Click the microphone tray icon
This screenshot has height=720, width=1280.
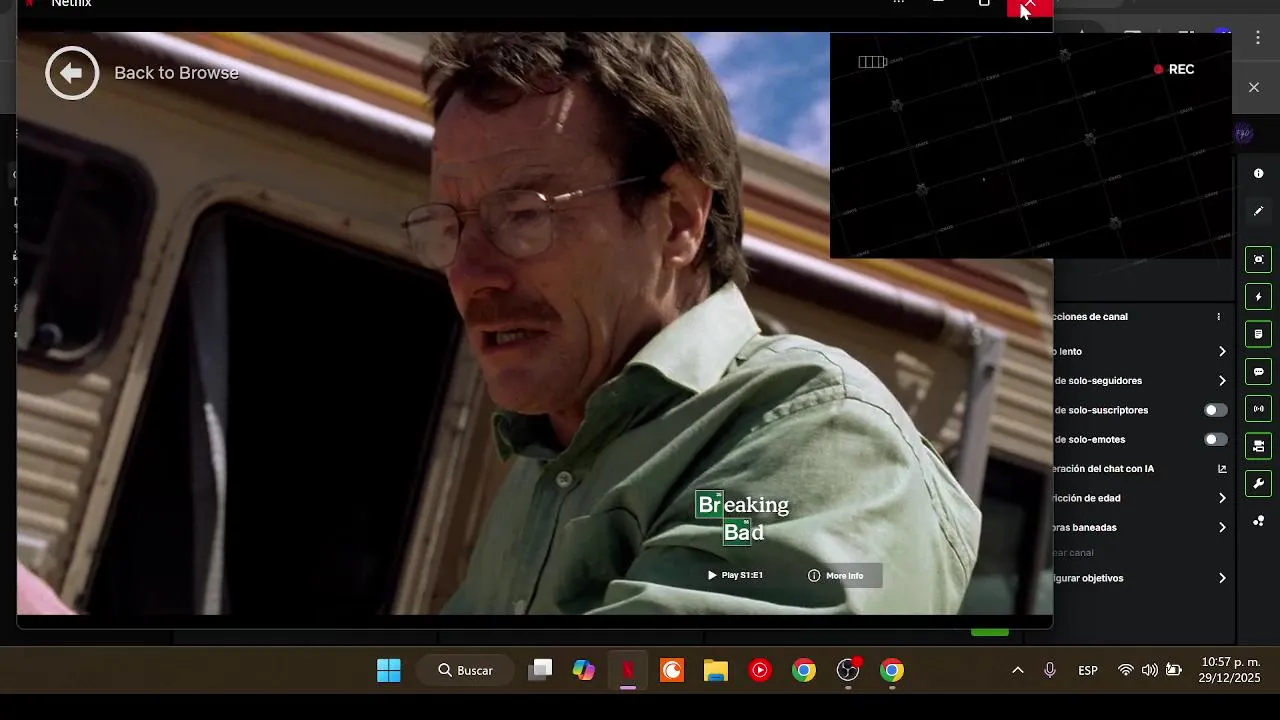(x=1050, y=670)
